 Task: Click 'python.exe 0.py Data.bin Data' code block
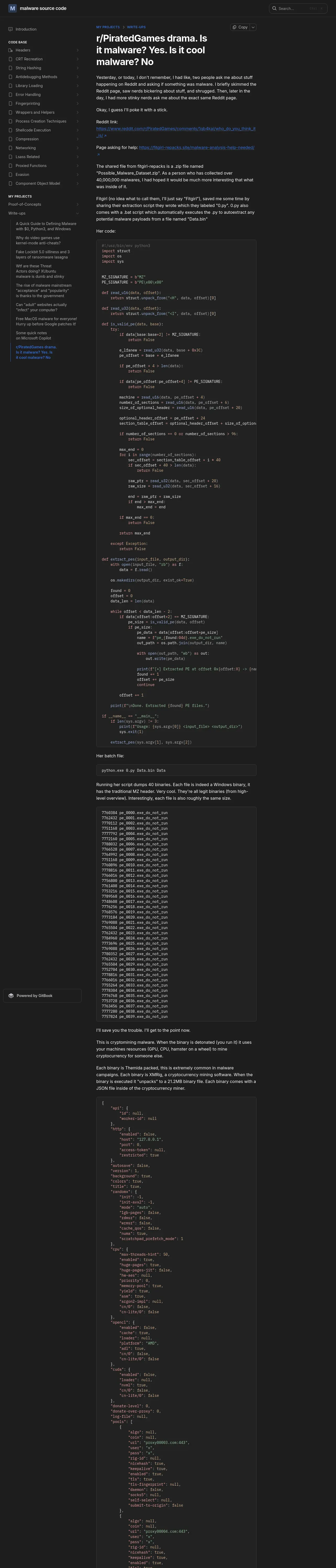coord(176,771)
